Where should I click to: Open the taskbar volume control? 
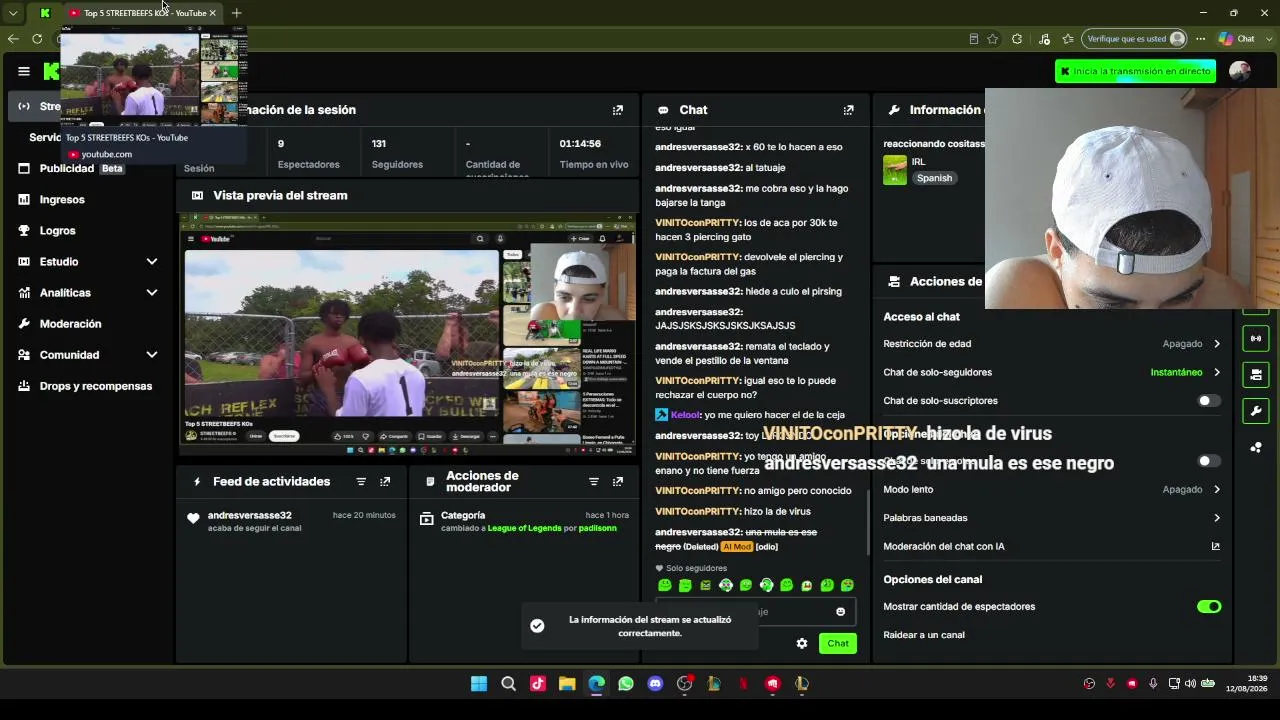(1190, 684)
